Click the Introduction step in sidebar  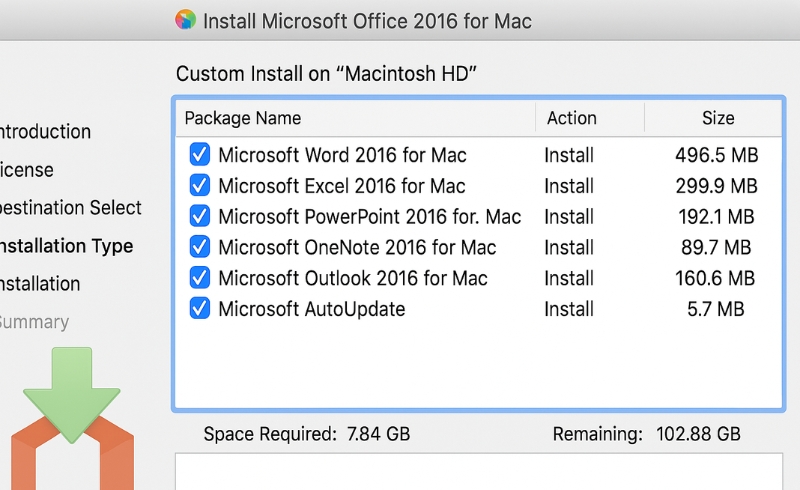tap(45, 132)
